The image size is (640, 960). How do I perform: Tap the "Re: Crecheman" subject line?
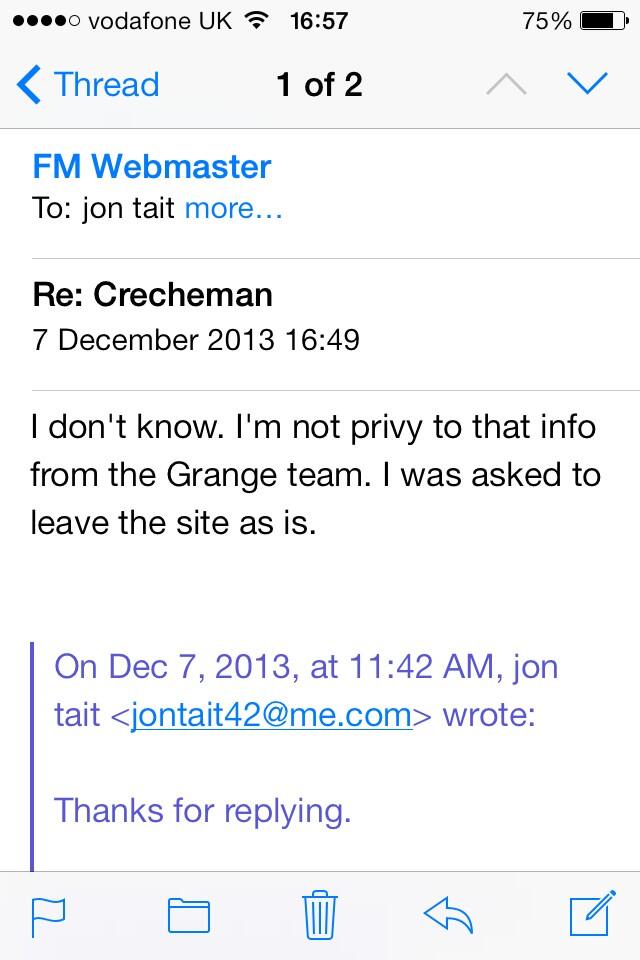152,295
